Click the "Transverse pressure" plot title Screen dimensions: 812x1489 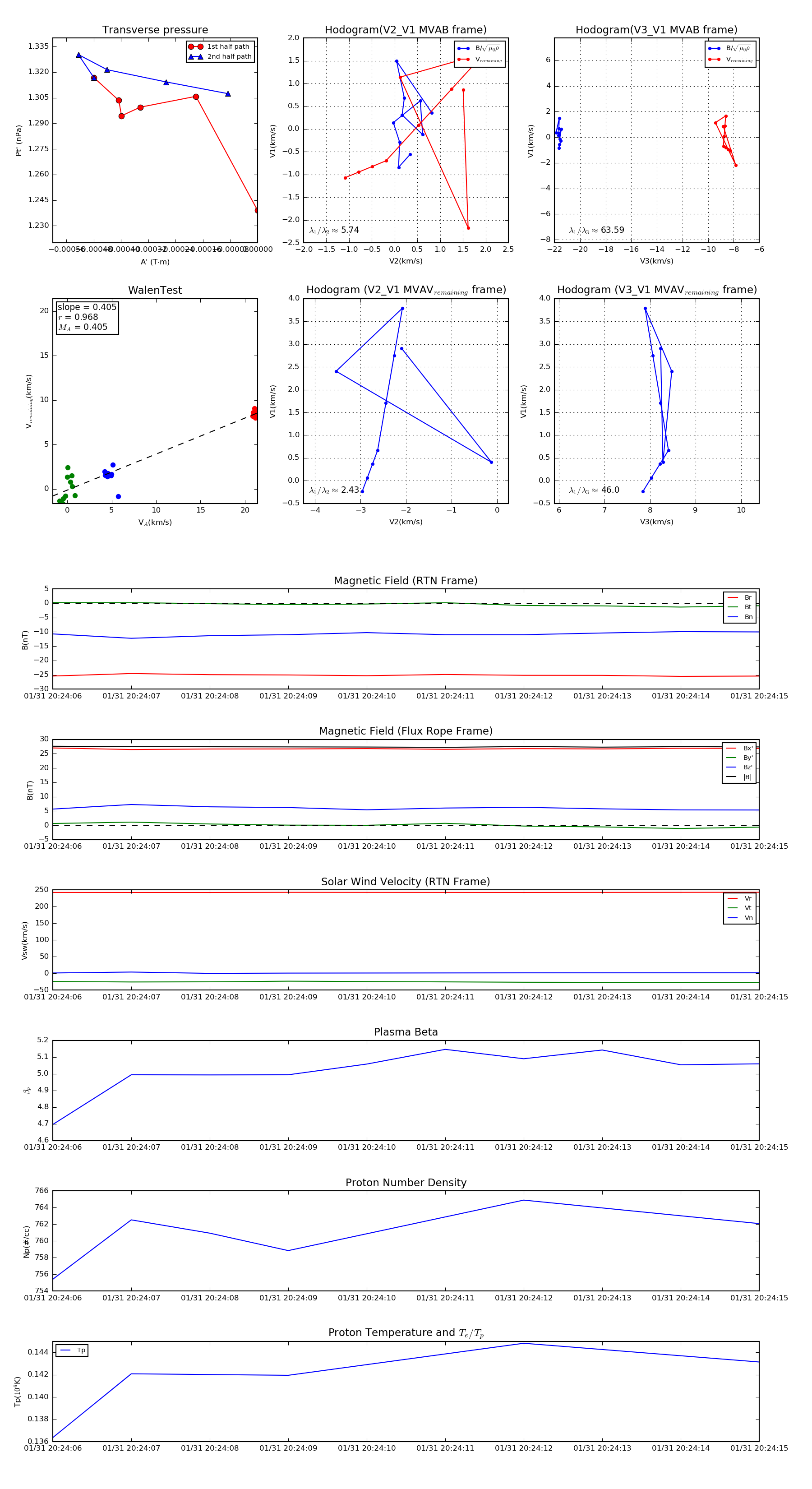tap(155, 30)
